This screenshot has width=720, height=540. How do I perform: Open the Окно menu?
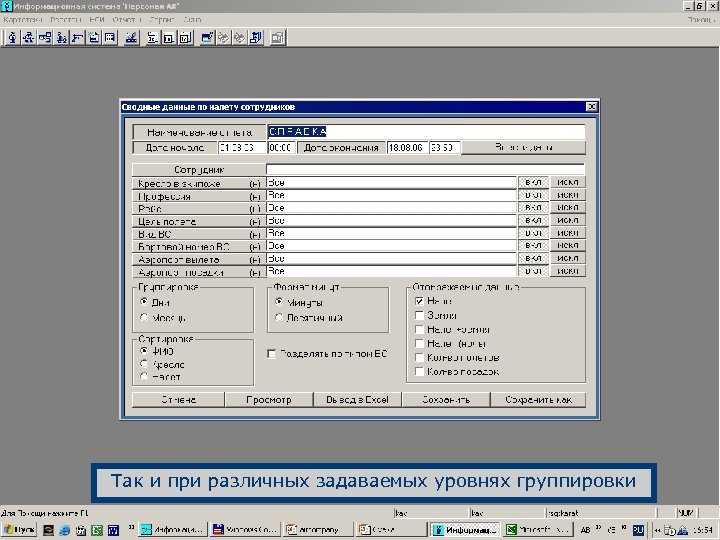click(x=192, y=19)
